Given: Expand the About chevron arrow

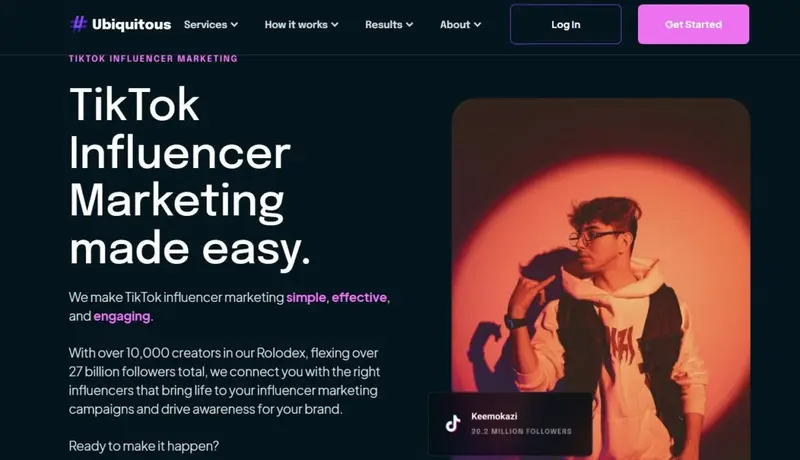Looking at the screenshot, I should click(x=477, y=24).
